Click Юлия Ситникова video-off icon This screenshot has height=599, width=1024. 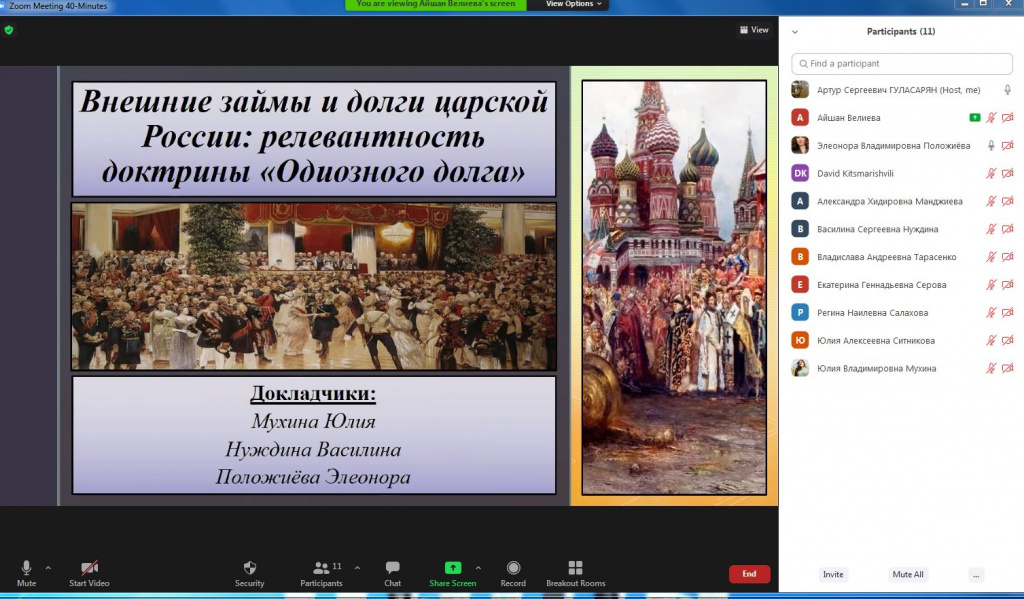point(1008,340)
